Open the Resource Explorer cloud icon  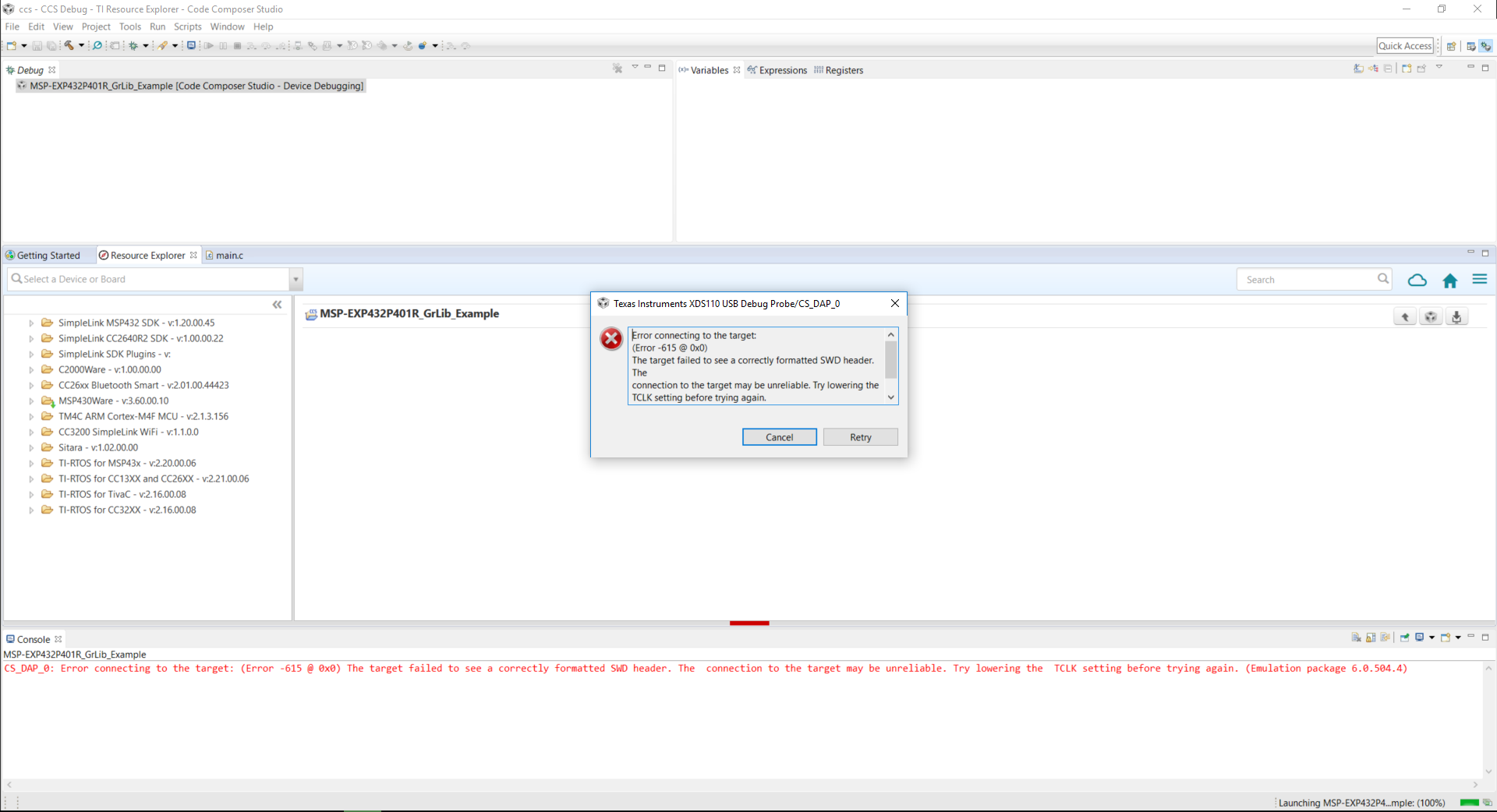(1417, 280)
